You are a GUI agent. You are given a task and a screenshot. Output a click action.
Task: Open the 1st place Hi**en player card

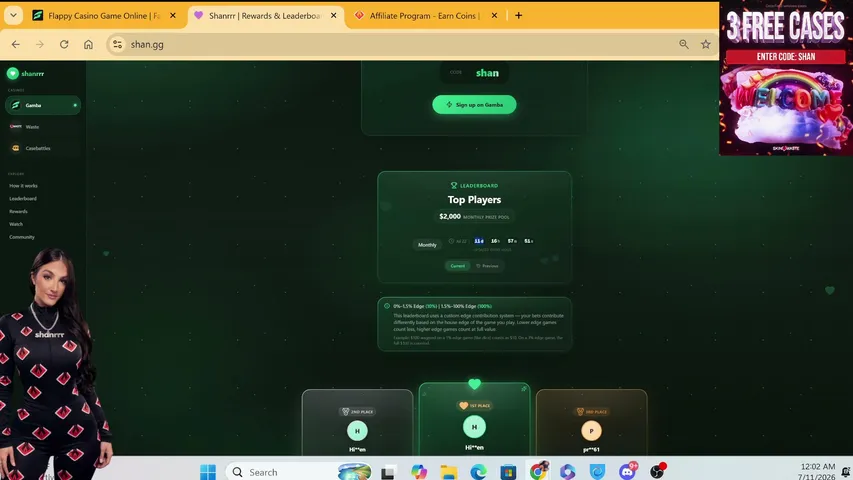pos(474,419)
